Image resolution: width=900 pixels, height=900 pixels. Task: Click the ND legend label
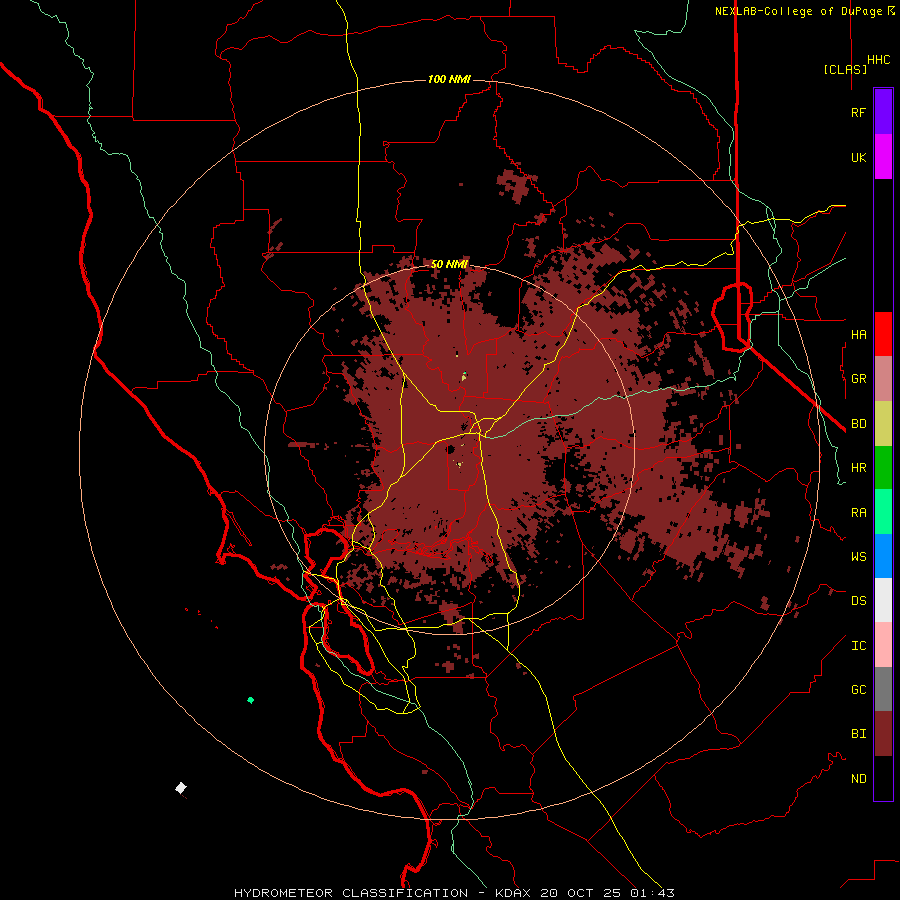click(858, 779)
